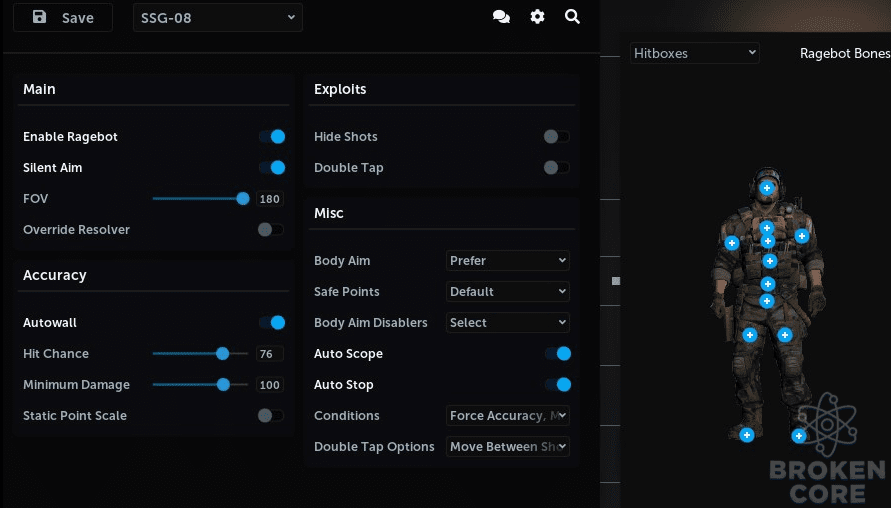The width and height of the screenshot is (891, 508).
Task: Toggle the right shoulder hitbox point
Action: [802, 236]
